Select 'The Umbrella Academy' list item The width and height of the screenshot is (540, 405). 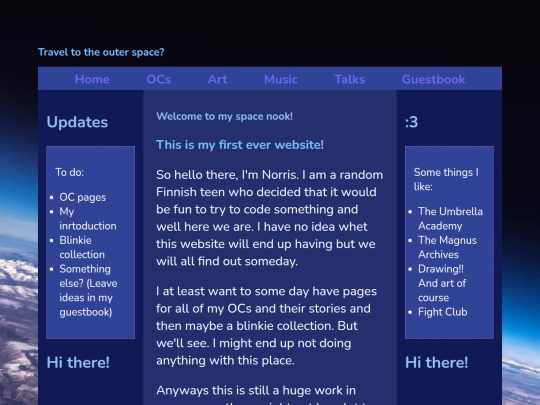click(450, 219)
